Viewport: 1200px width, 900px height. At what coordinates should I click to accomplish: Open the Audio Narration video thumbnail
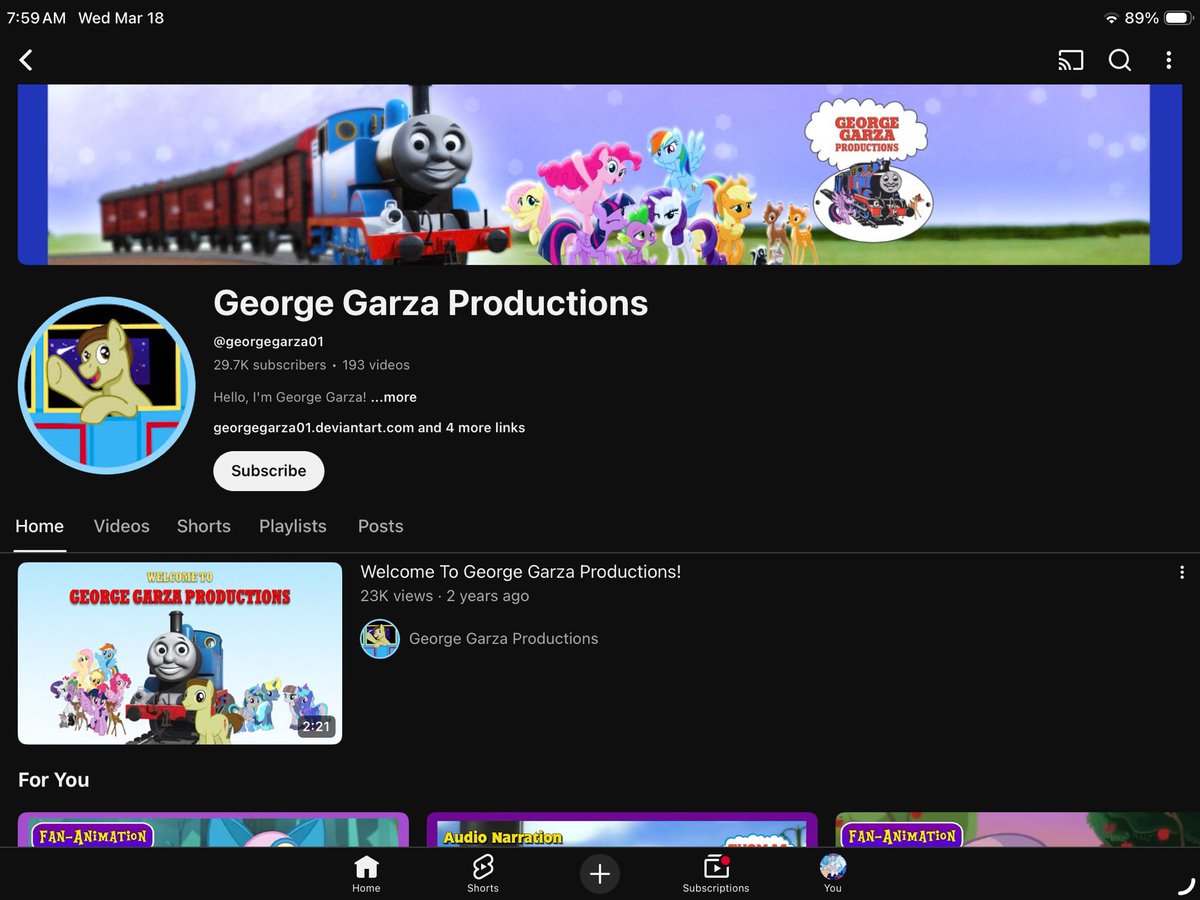pos(622,829)
